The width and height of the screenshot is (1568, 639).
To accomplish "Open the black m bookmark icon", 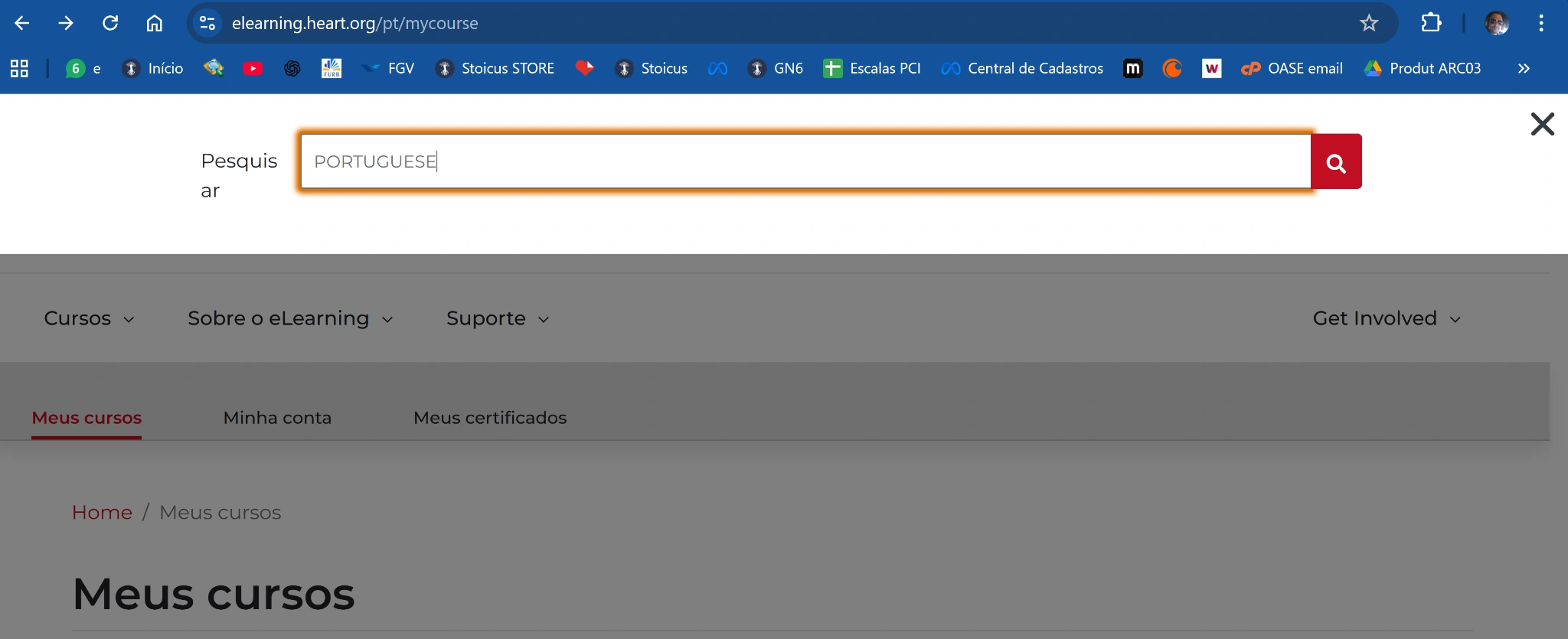I will point(1133,68).
